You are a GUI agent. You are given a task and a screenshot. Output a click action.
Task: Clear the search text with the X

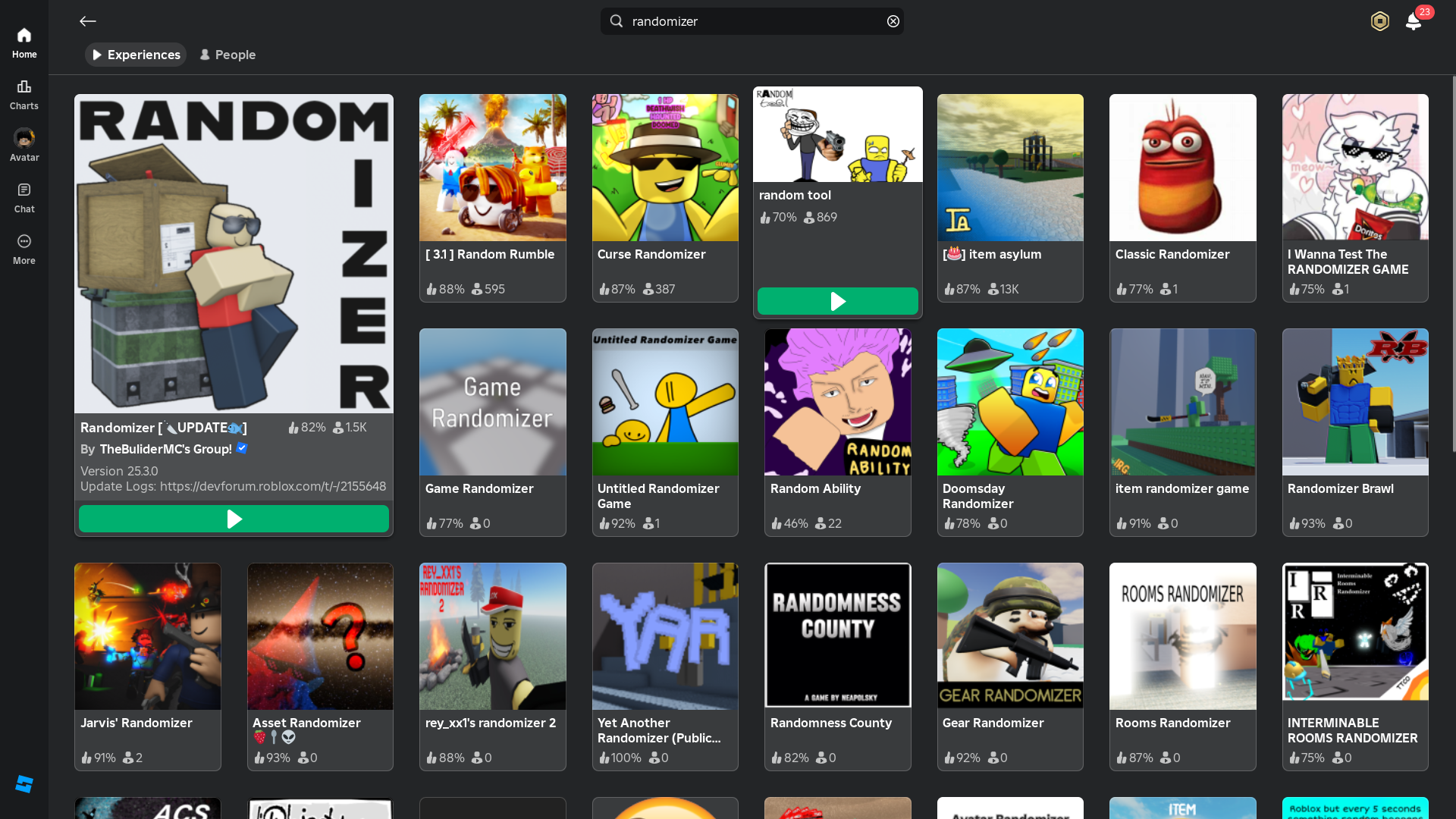click(893, 21)
